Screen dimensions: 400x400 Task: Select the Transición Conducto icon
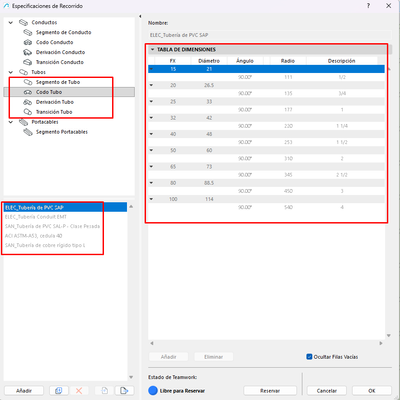[x=28, y=62]
